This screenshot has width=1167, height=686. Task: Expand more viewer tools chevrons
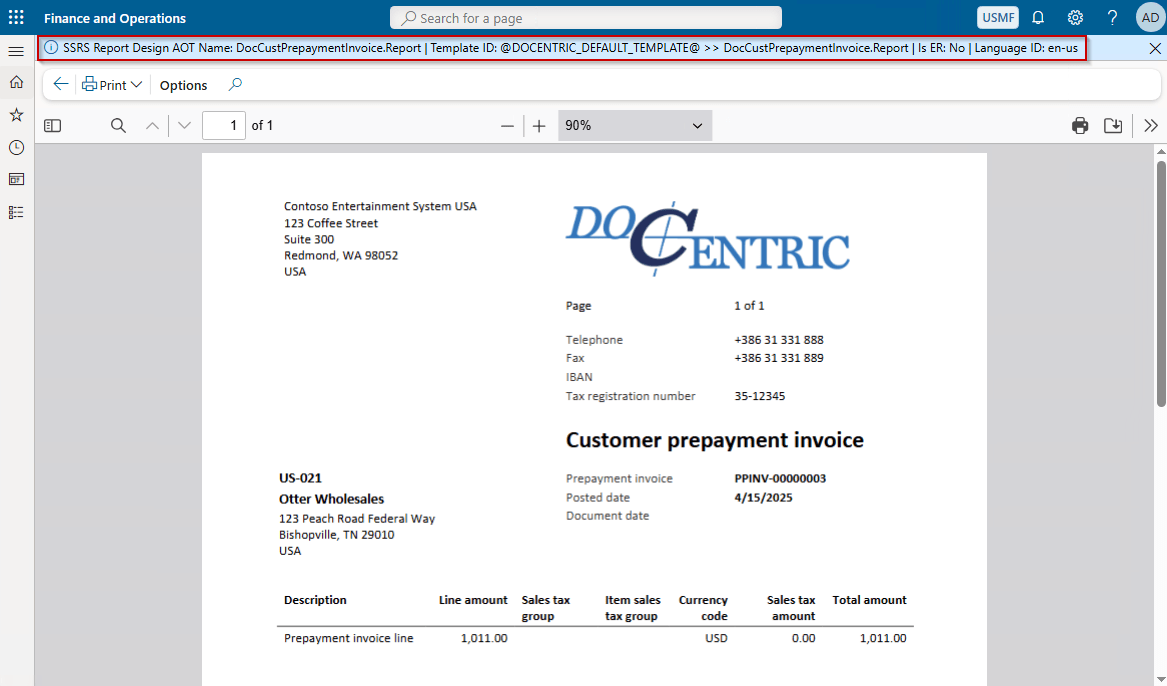coord(1151,126)
